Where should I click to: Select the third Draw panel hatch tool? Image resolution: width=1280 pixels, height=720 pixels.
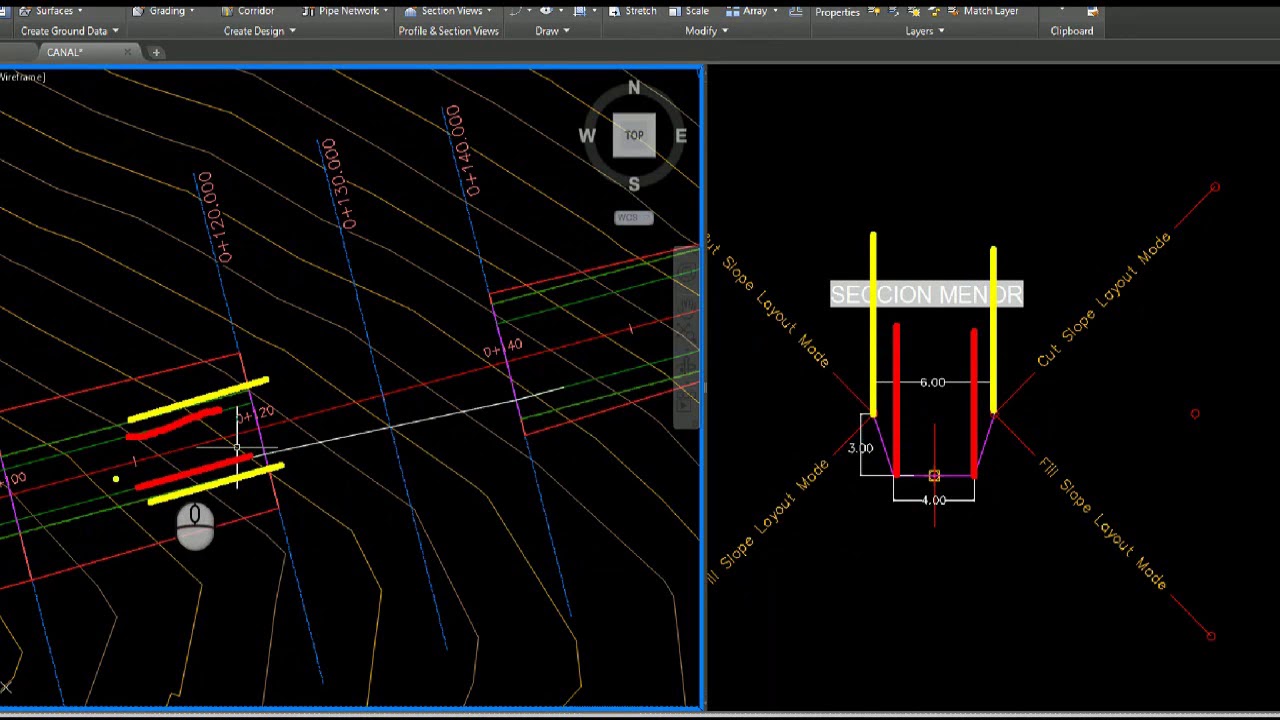(x=579, y=11)
